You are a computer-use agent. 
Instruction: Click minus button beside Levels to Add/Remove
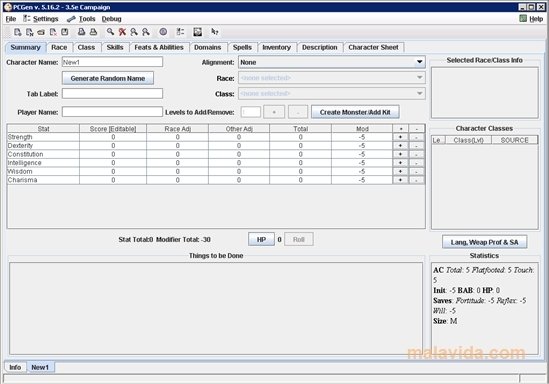[x=298, y=112]
